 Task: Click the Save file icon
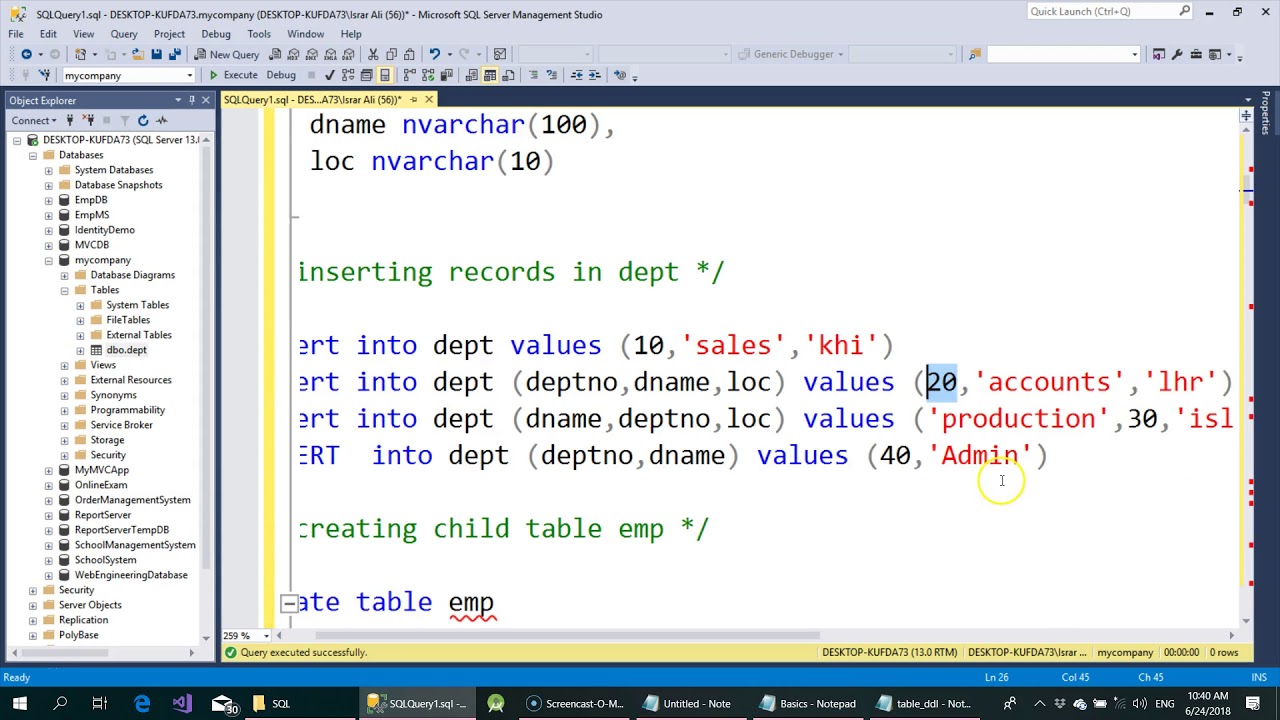(x=156, y=54)
